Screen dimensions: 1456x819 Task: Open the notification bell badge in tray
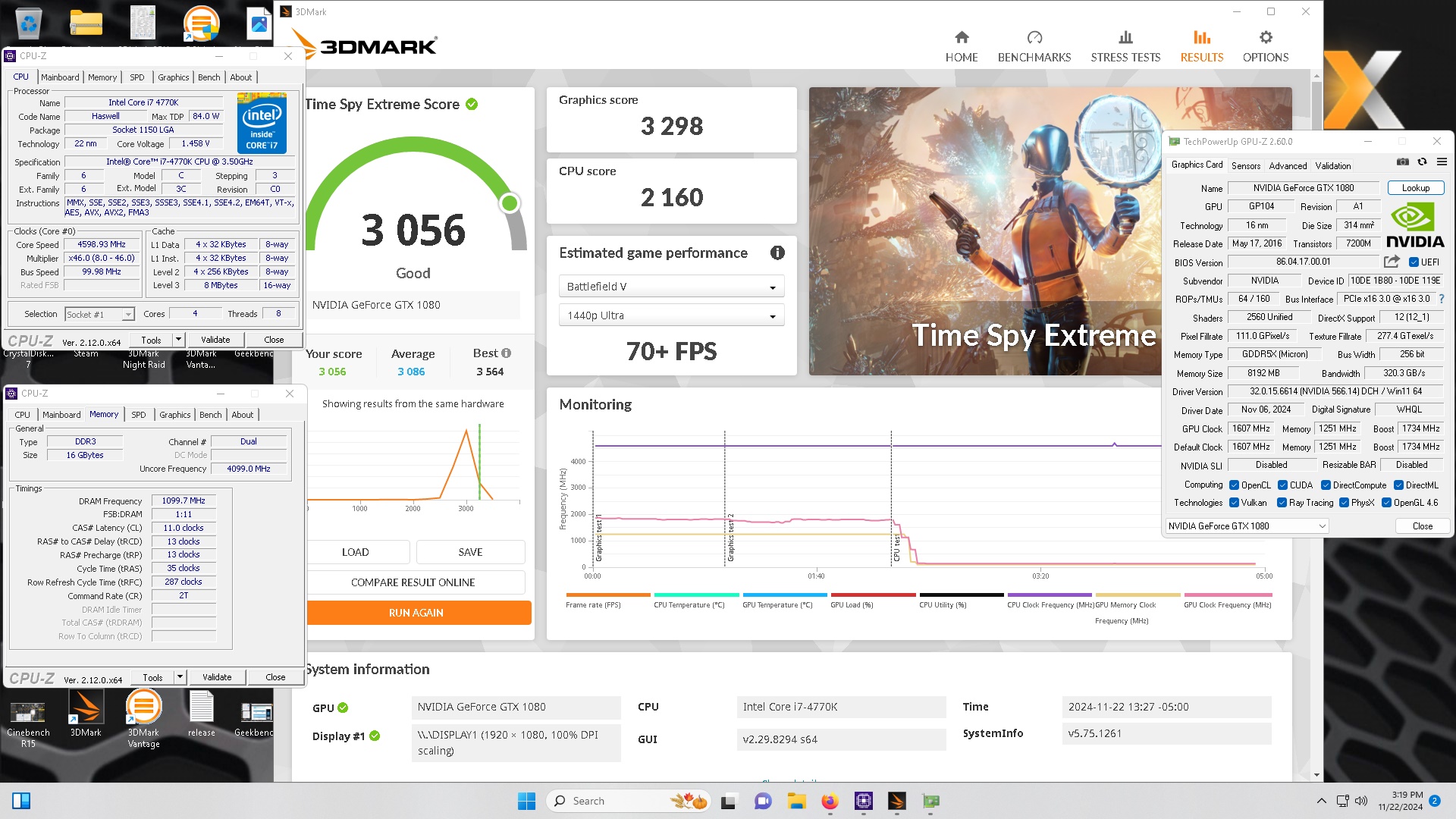coord(1435,801)
